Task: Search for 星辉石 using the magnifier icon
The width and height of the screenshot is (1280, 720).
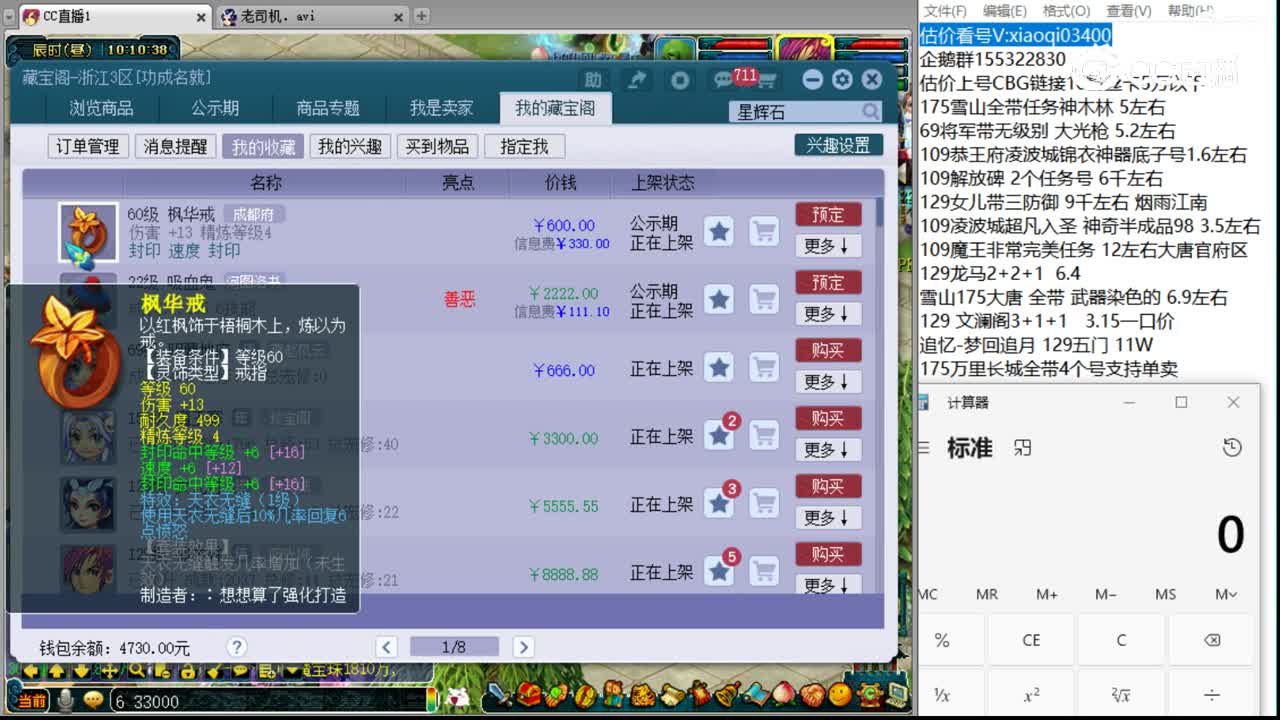Action: (x=872, y=111)
